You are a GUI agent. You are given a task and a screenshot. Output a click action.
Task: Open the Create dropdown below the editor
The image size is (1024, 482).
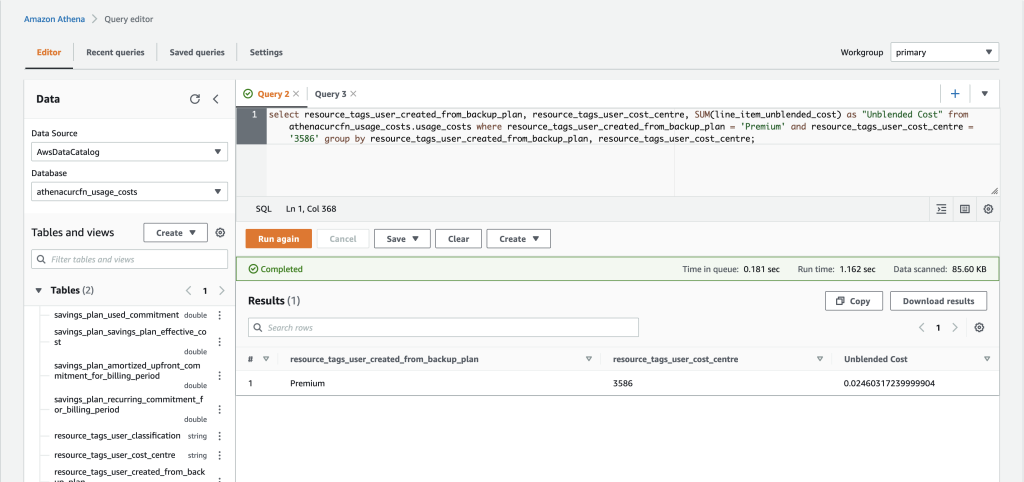pos(519,239)
